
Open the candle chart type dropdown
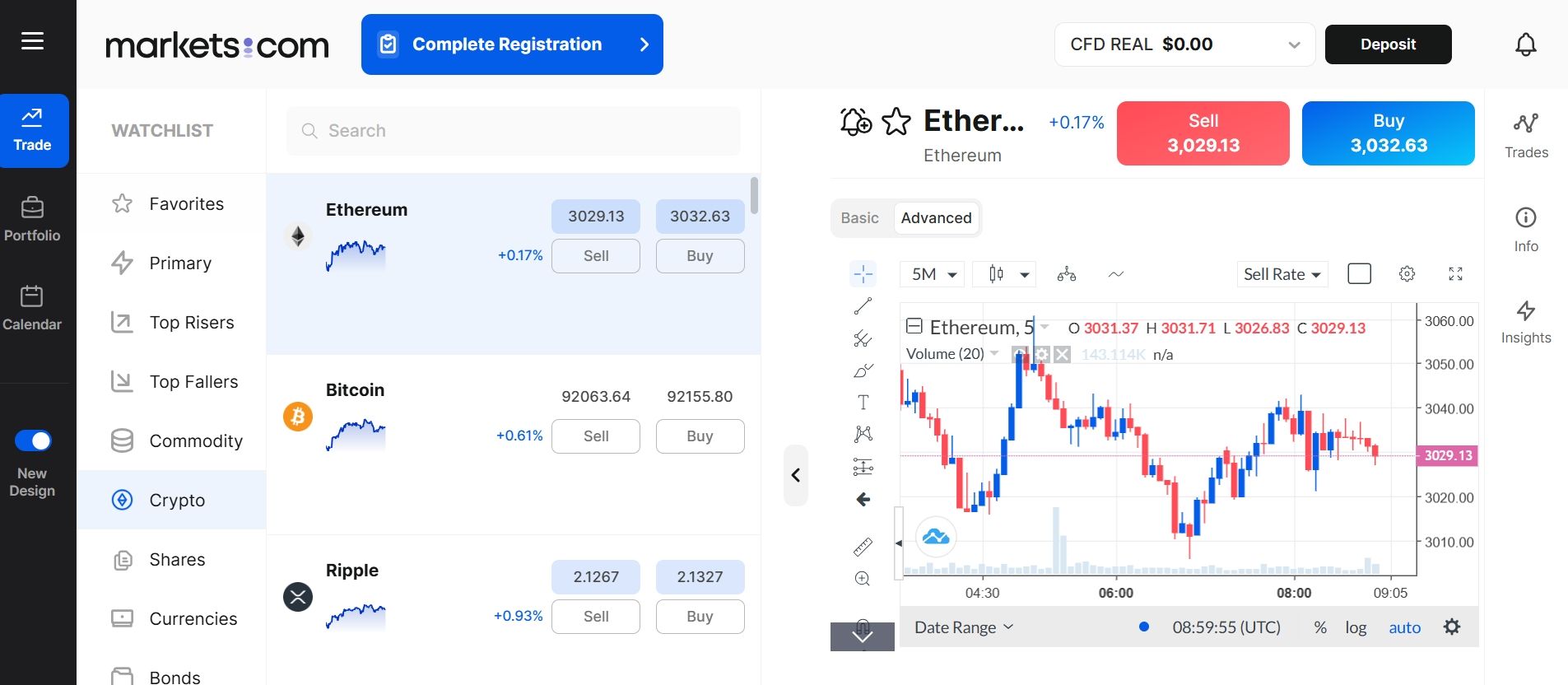pos(1004,273)
